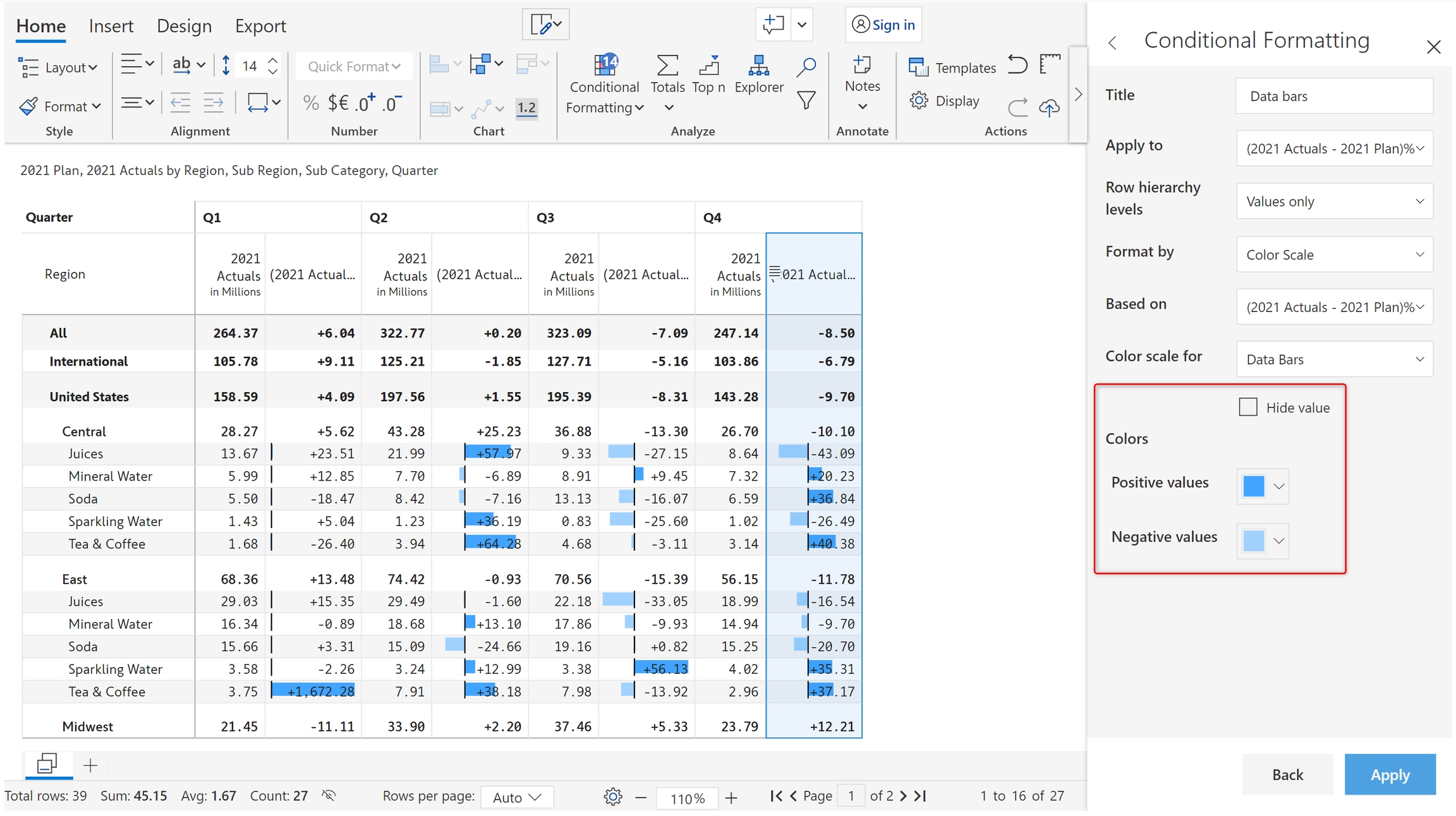Click the Apply button

click(1389, 774)
